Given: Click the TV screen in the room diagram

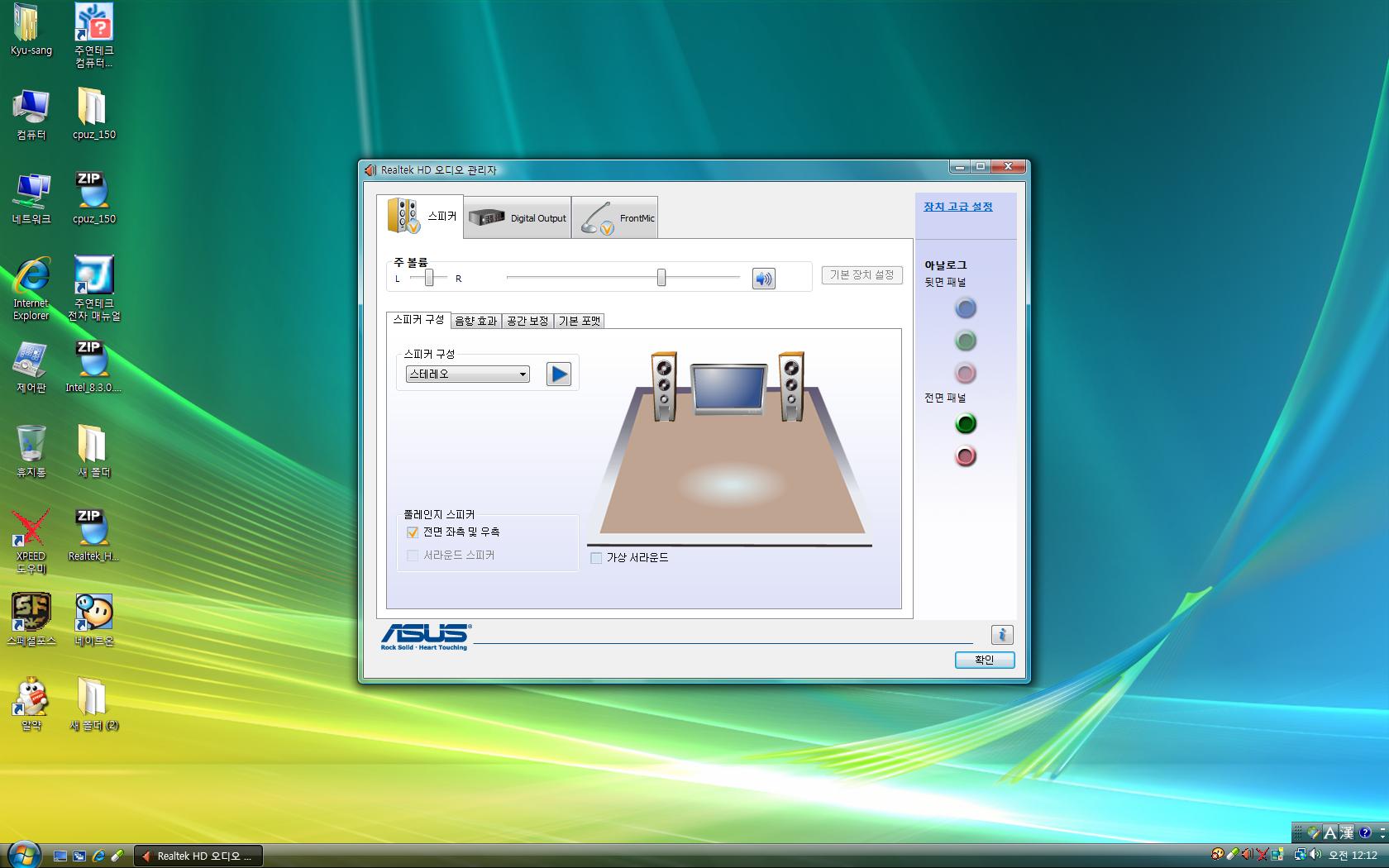Looking at the screenshot, I should pyautogui.click(x=728, y=389).
